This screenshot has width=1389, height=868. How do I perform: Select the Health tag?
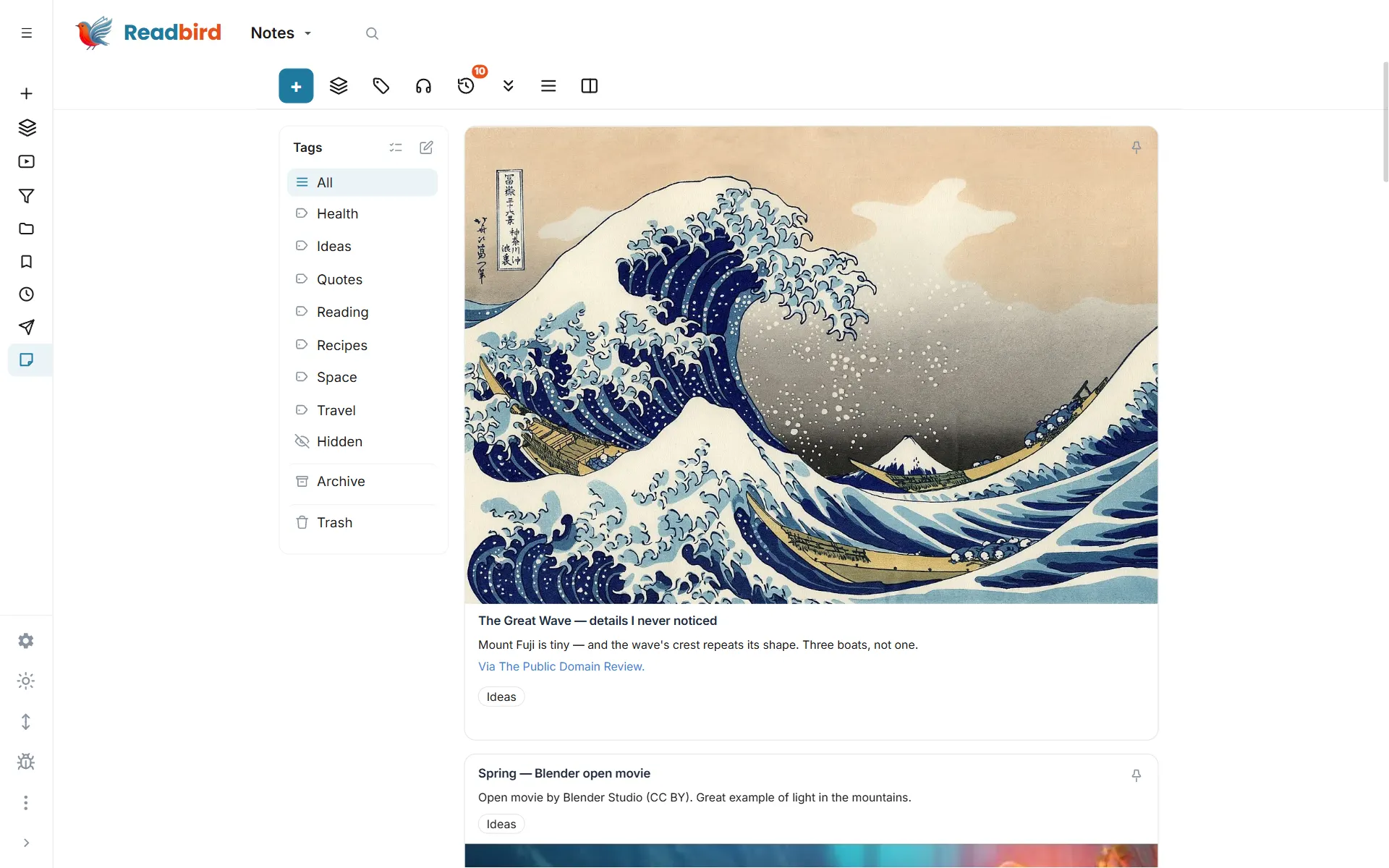click(x=362, y=214)
